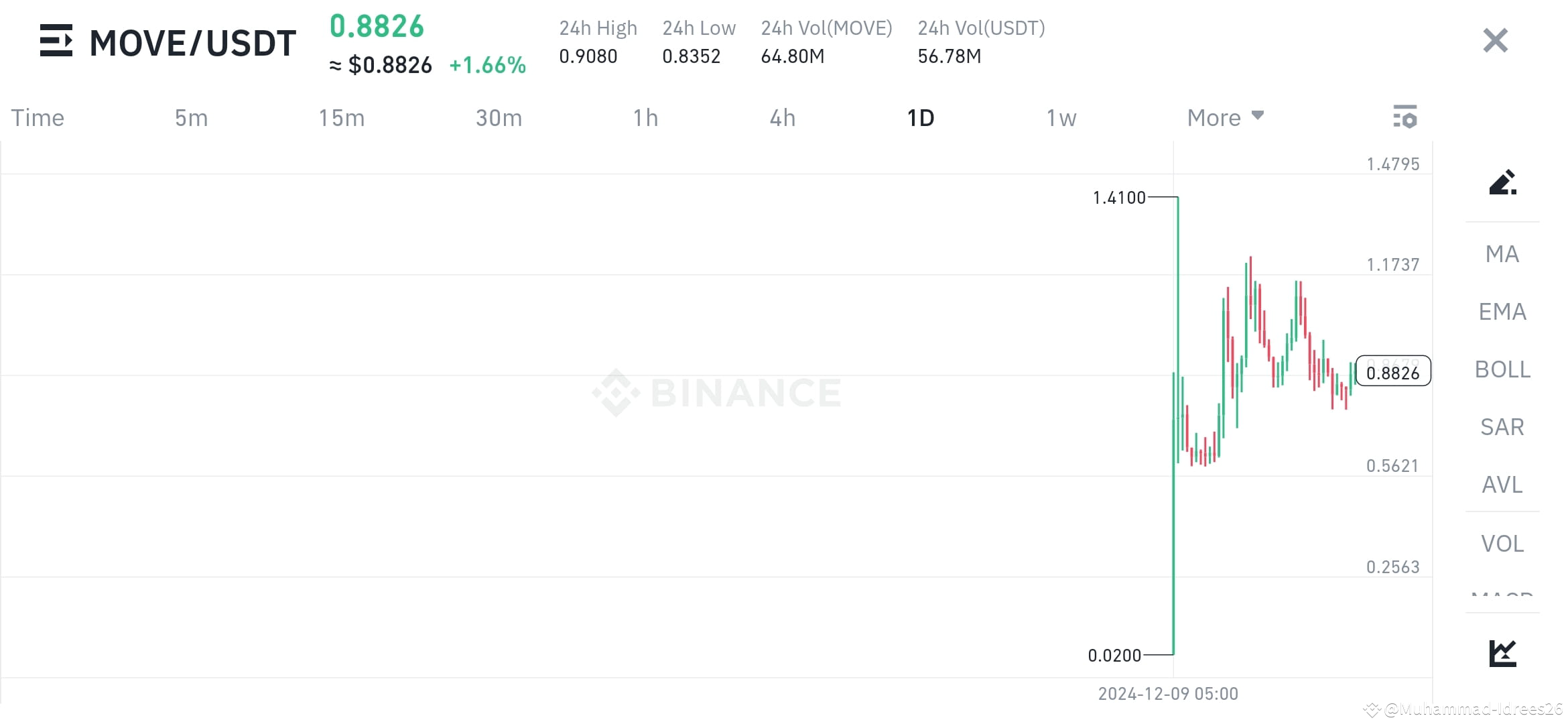Viewport: 1568px width, 724px height.
Task: Open the chart settings icon
Action: (x=1406, y=117)
